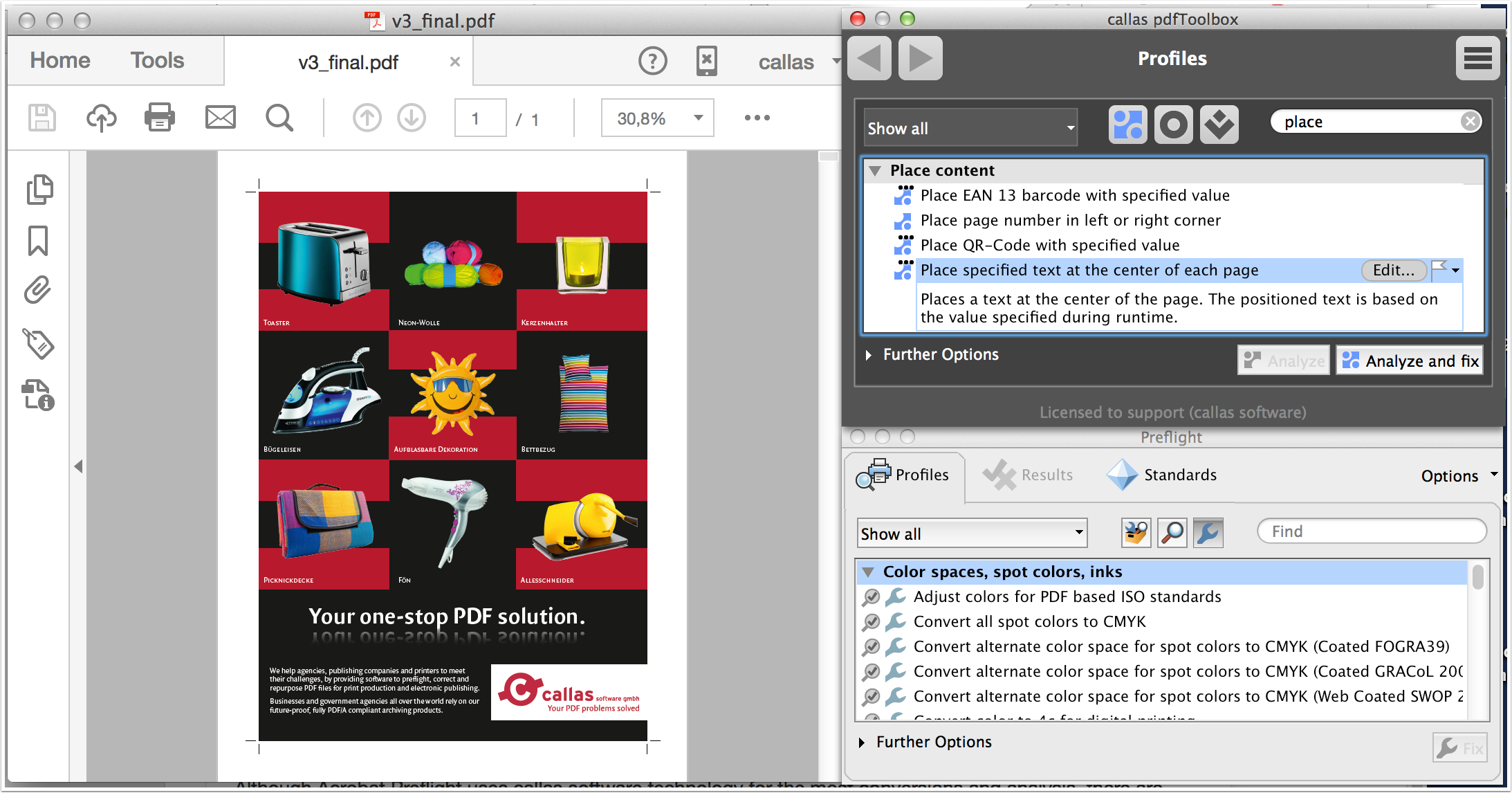
Task: Click the Find field in Preflight
Action: (1371, 531)
